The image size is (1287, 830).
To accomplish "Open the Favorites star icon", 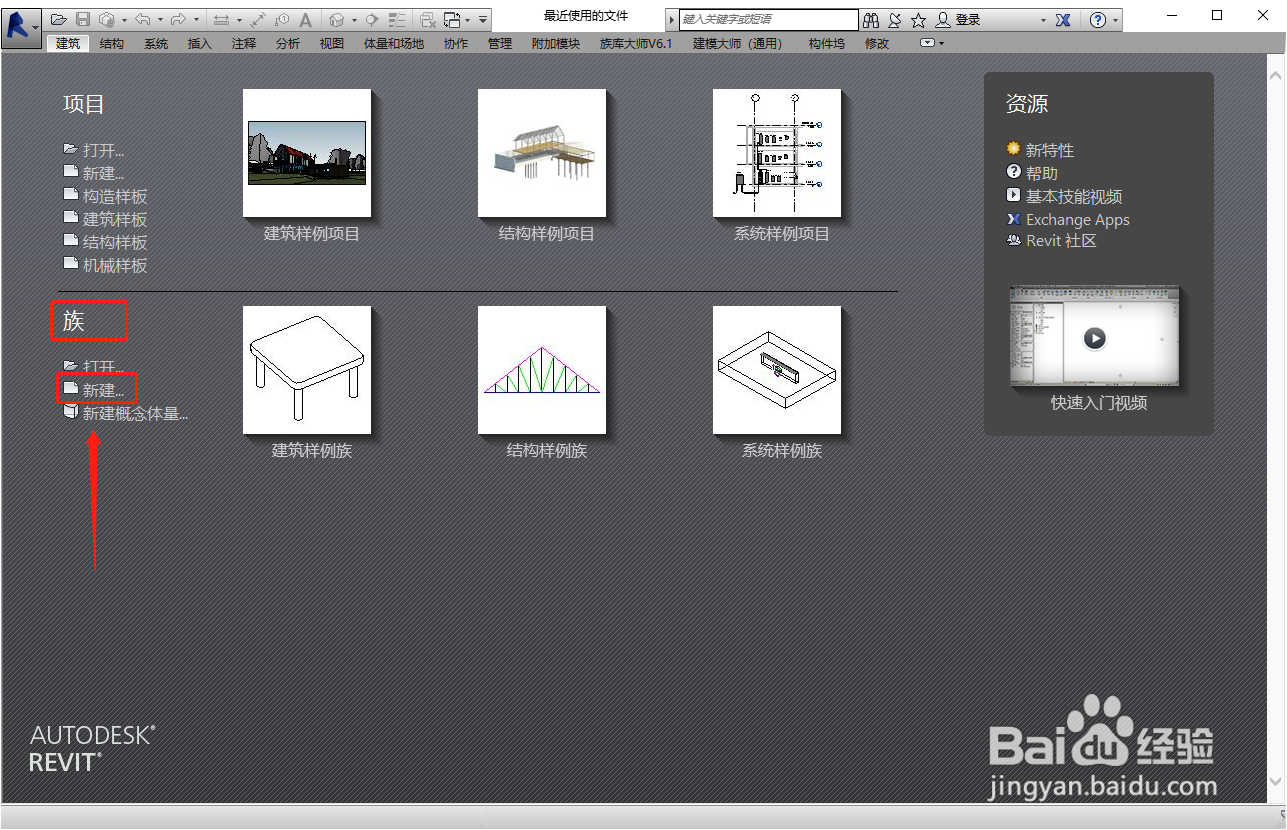I will coord(918,20).
